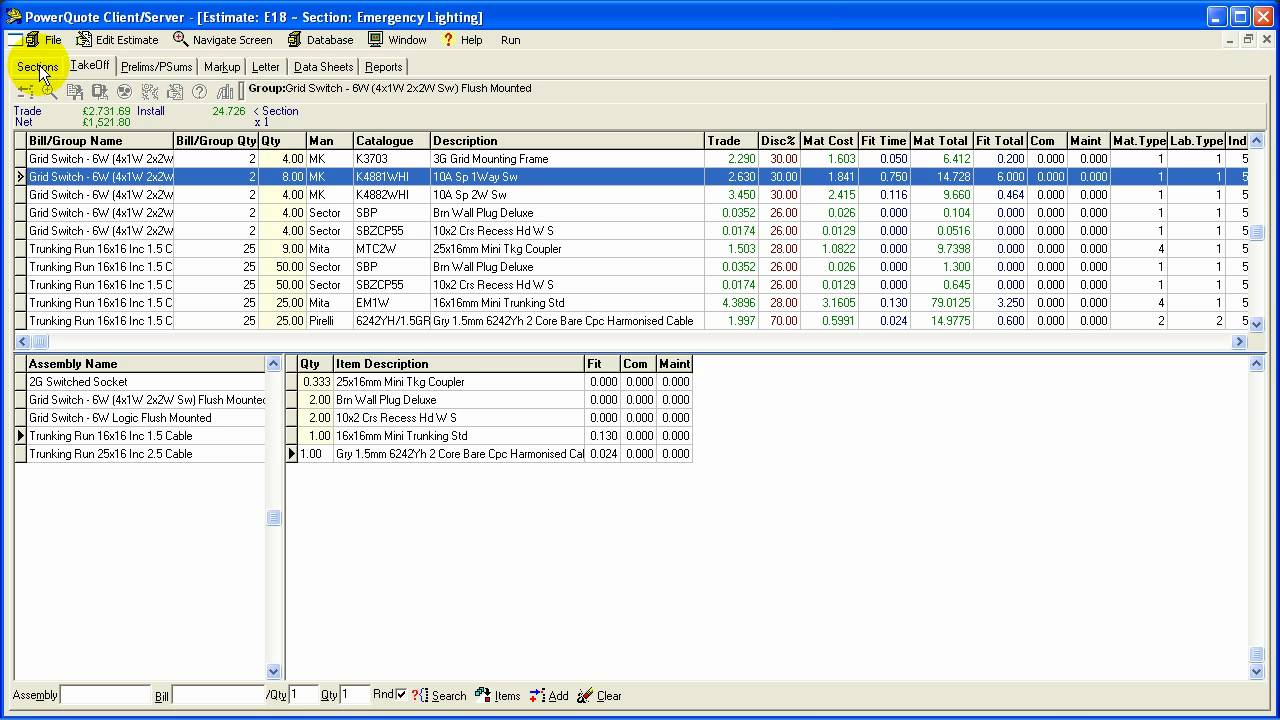1280x720 pixels.
Task: Click the Mat Total column header
Action: [941, 141]
